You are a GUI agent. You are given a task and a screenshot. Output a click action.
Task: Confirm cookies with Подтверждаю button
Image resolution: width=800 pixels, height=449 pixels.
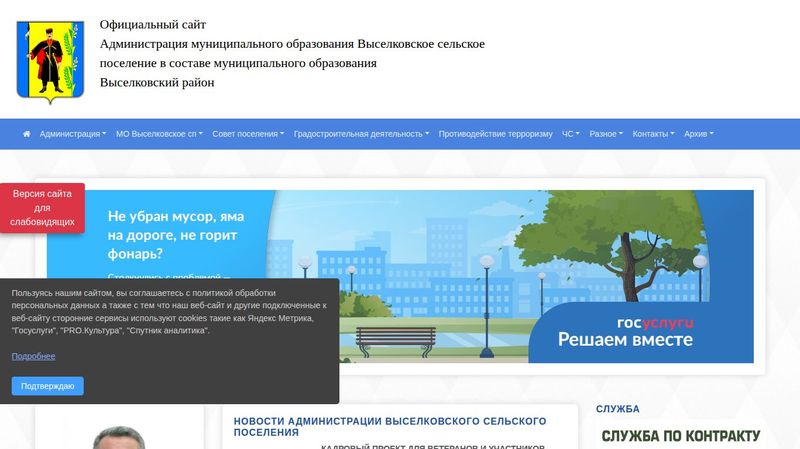pyautogui.click(x=47, y=386)
